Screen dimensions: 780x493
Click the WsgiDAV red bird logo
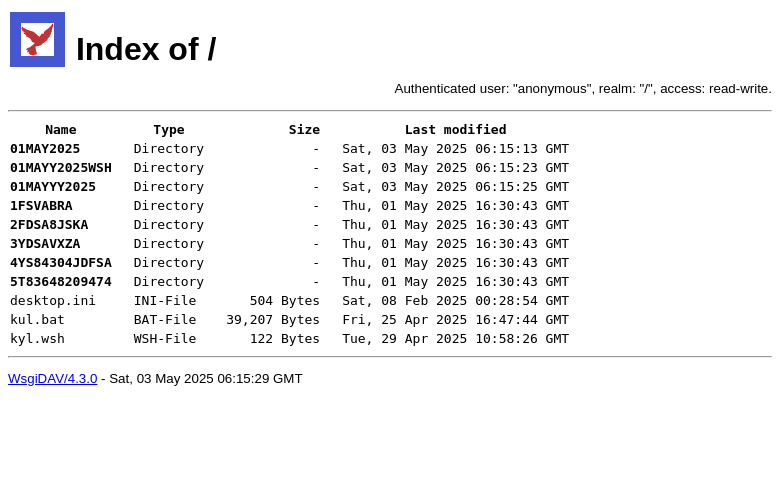point(37,39)
